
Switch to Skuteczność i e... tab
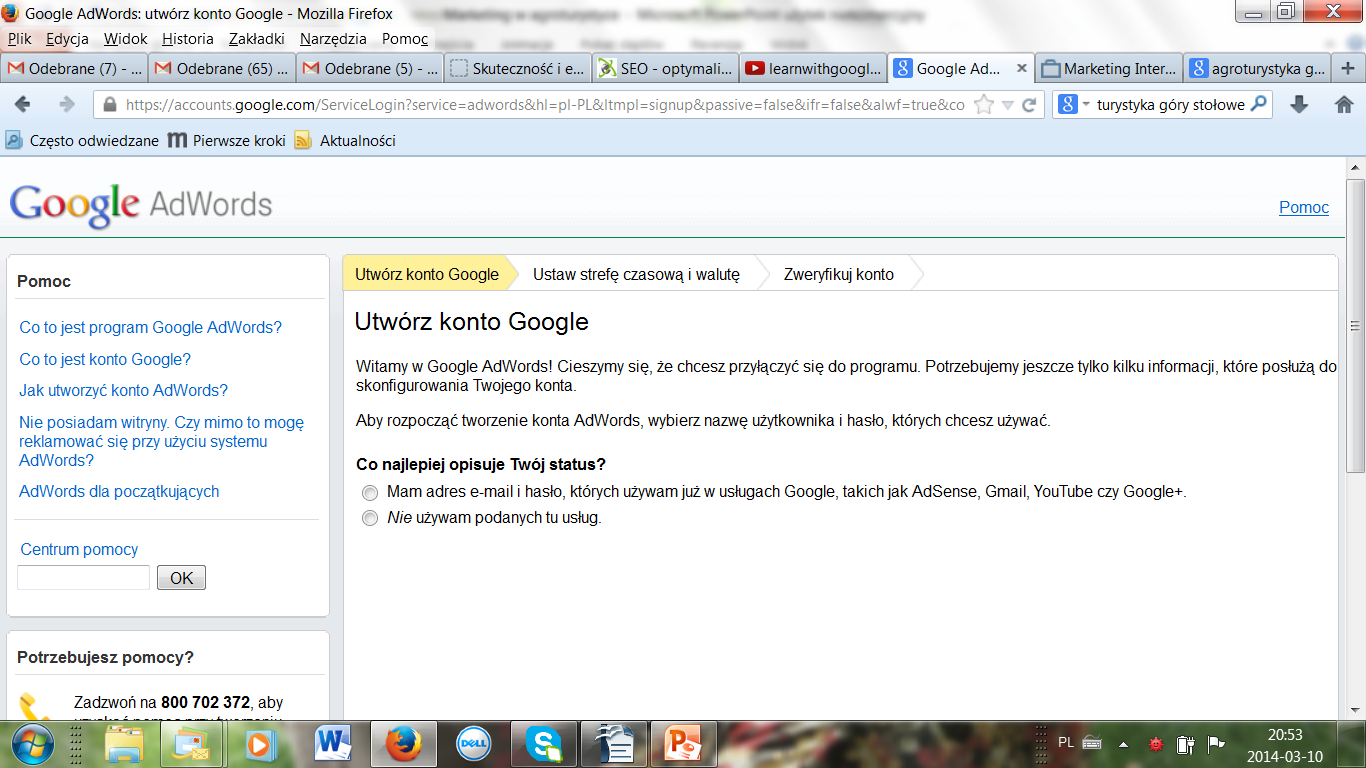[518, 68]
